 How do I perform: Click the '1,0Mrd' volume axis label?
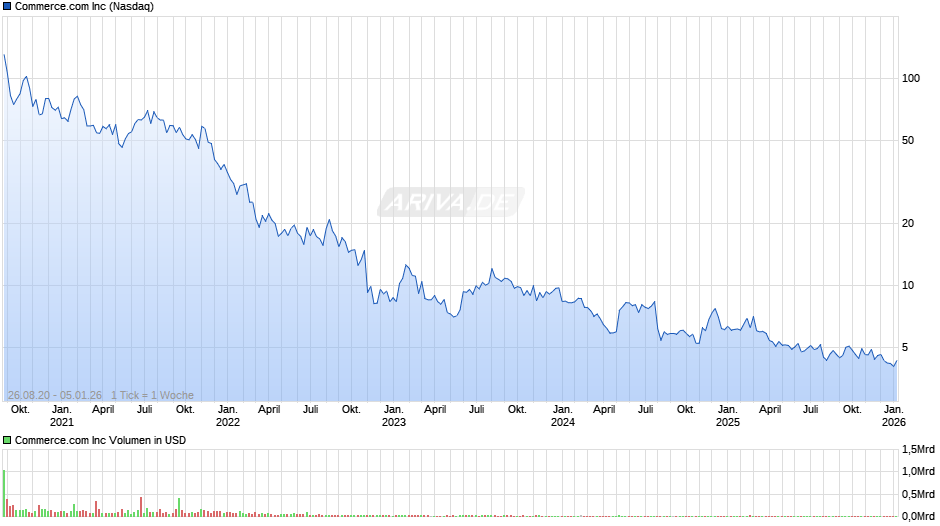point(918,471)
